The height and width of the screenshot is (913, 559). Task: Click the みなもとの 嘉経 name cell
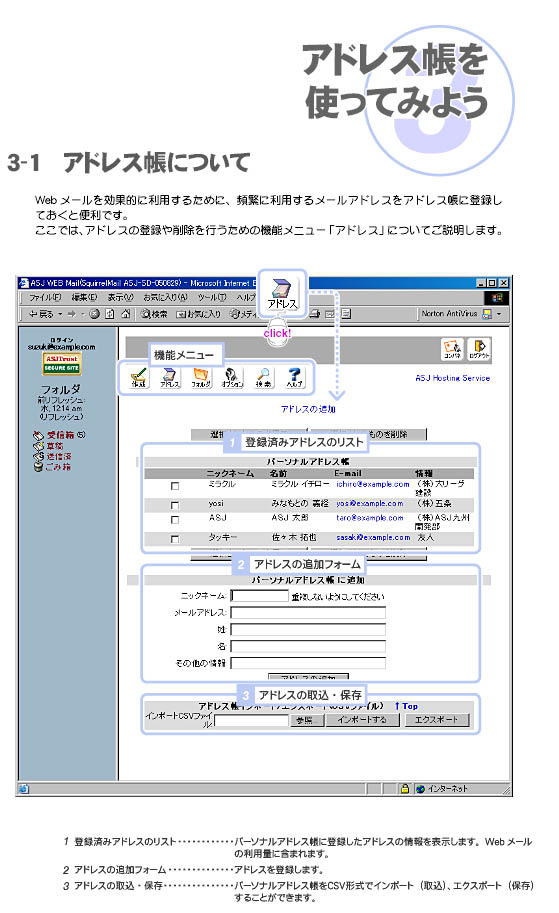300,503
